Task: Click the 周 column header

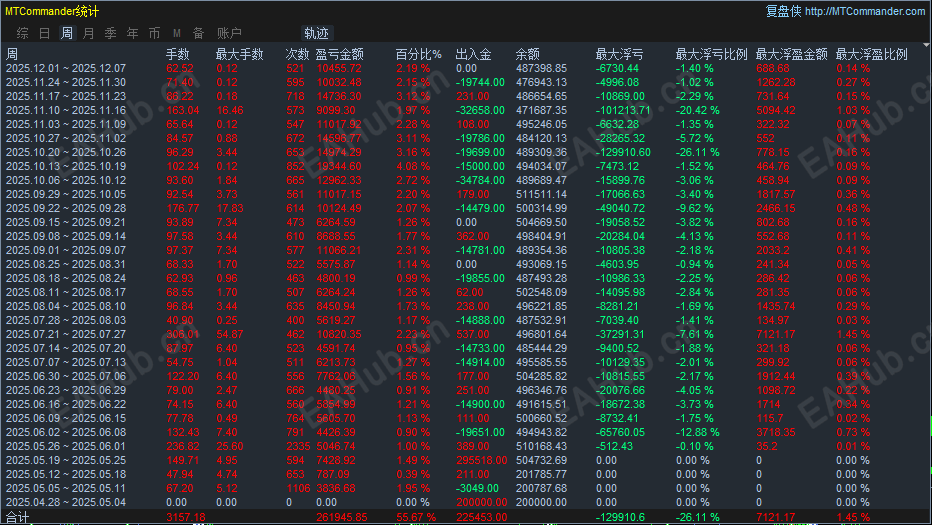Action: [12, 54]
